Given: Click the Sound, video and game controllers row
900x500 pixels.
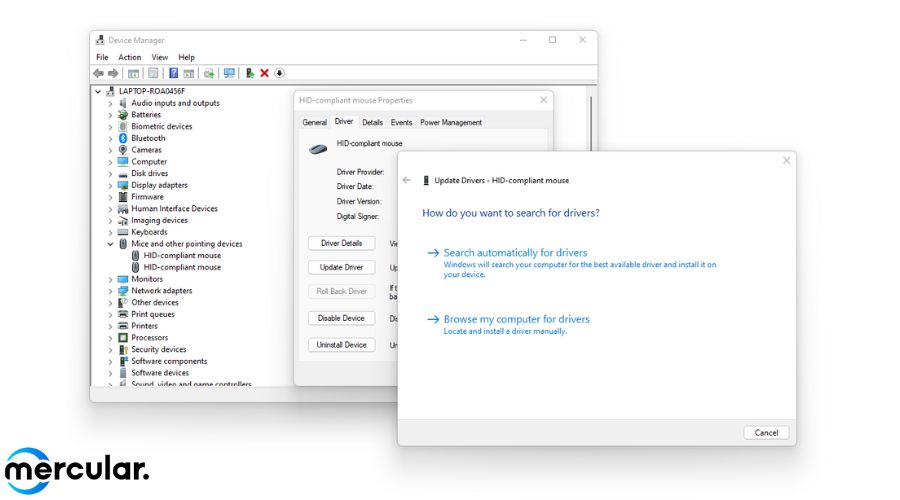Looking at the screenshot, I should tap(191, 383).
